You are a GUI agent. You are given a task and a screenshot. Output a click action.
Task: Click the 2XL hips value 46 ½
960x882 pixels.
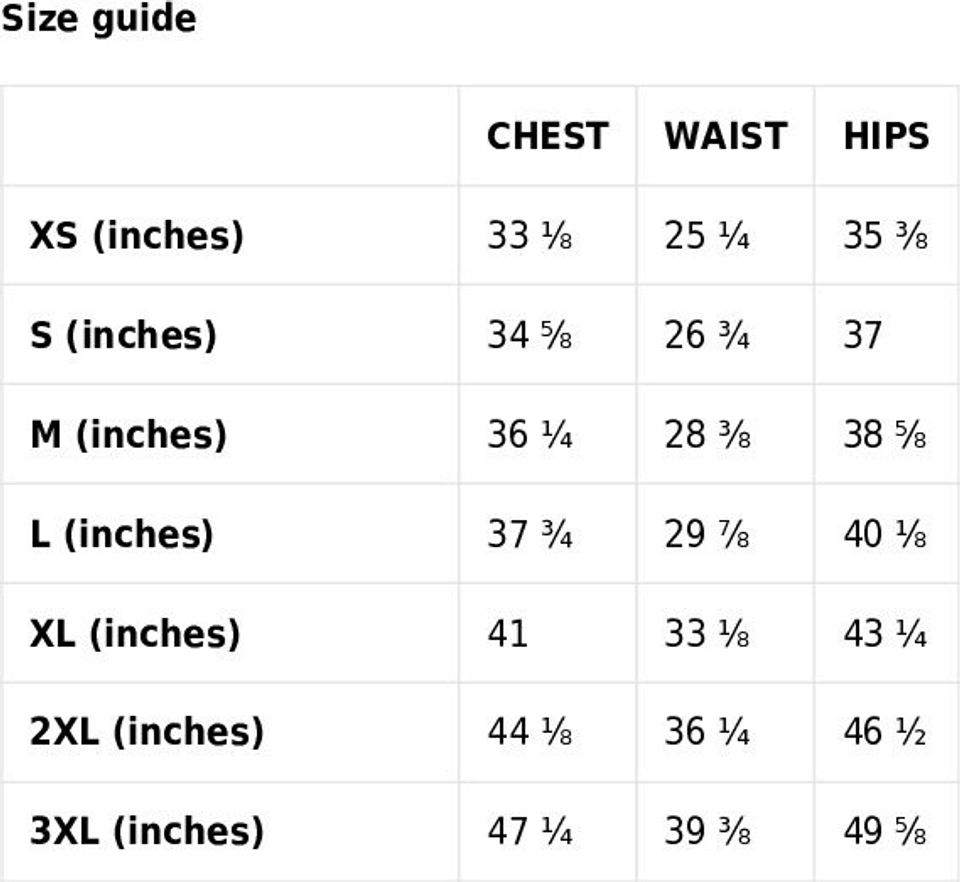pos(884,732)
